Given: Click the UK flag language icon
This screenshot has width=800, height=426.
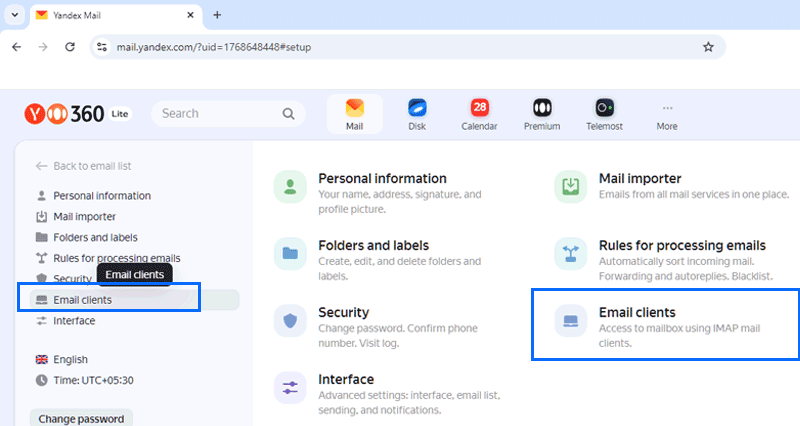Looking at the screenshot, I should click(41, 360).
